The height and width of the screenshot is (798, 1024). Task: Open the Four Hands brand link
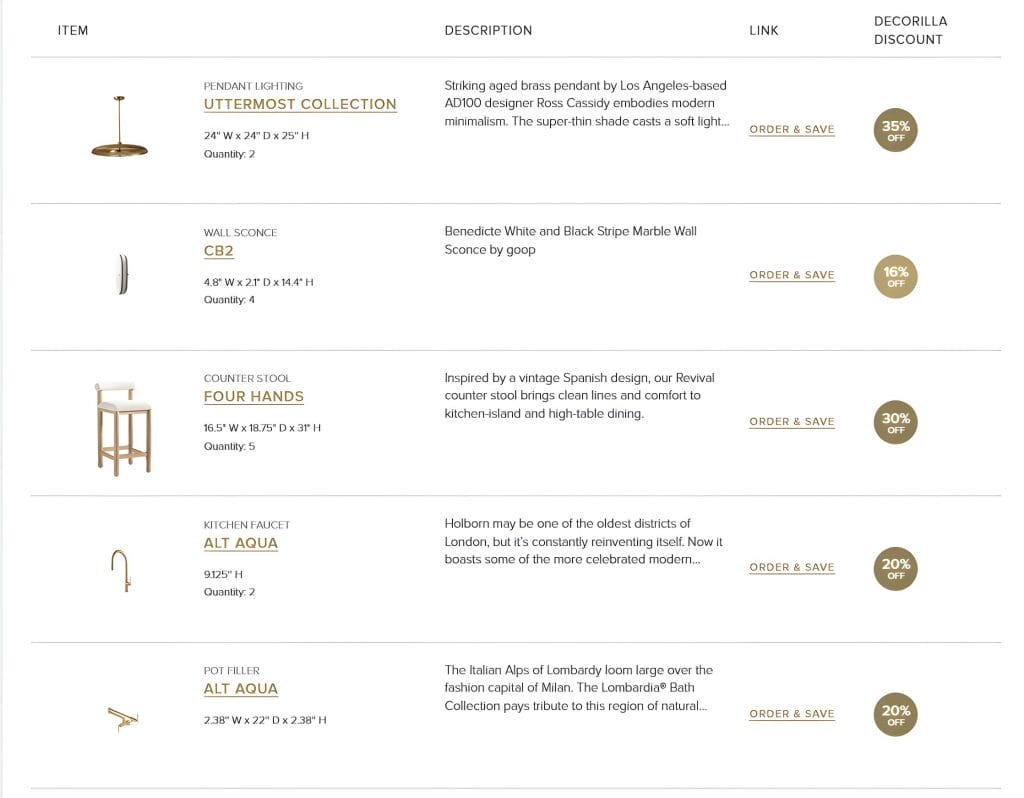tap(253, 397)
